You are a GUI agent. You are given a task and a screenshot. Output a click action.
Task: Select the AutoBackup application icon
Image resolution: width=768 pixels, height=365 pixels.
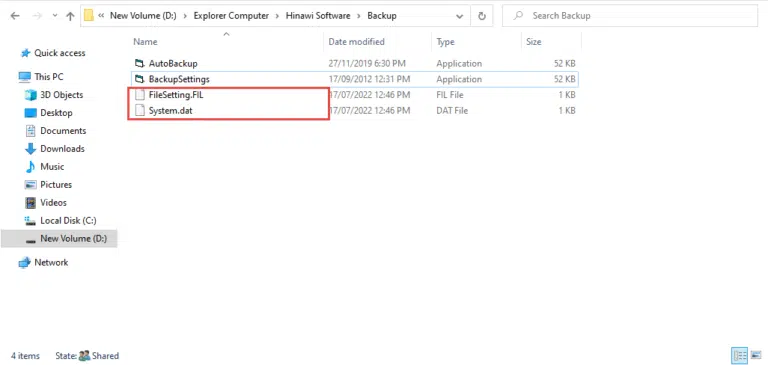tap(140, 64)
